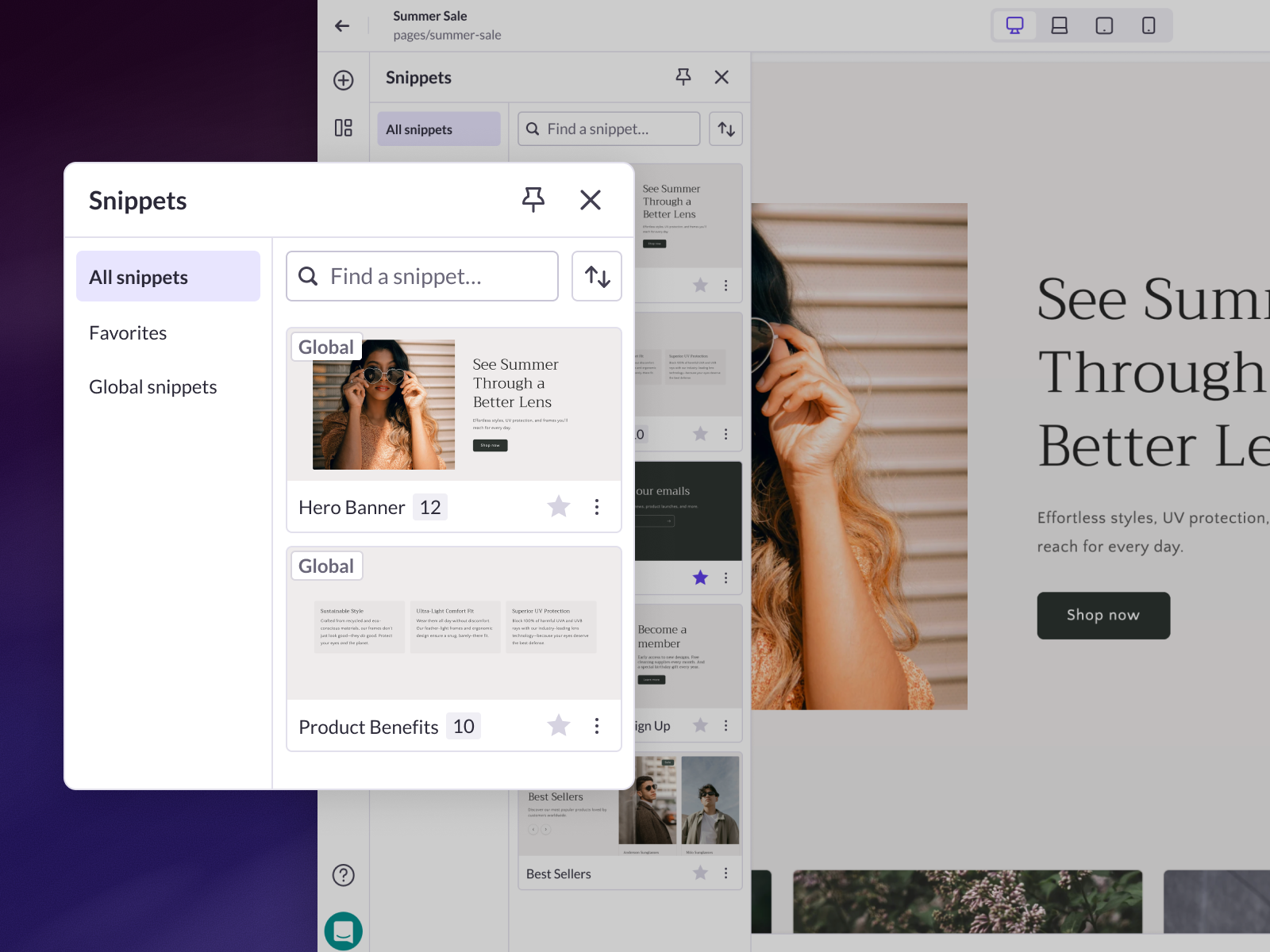
Task: Click Hero Banner usage count 12
Action: [430, 507]
